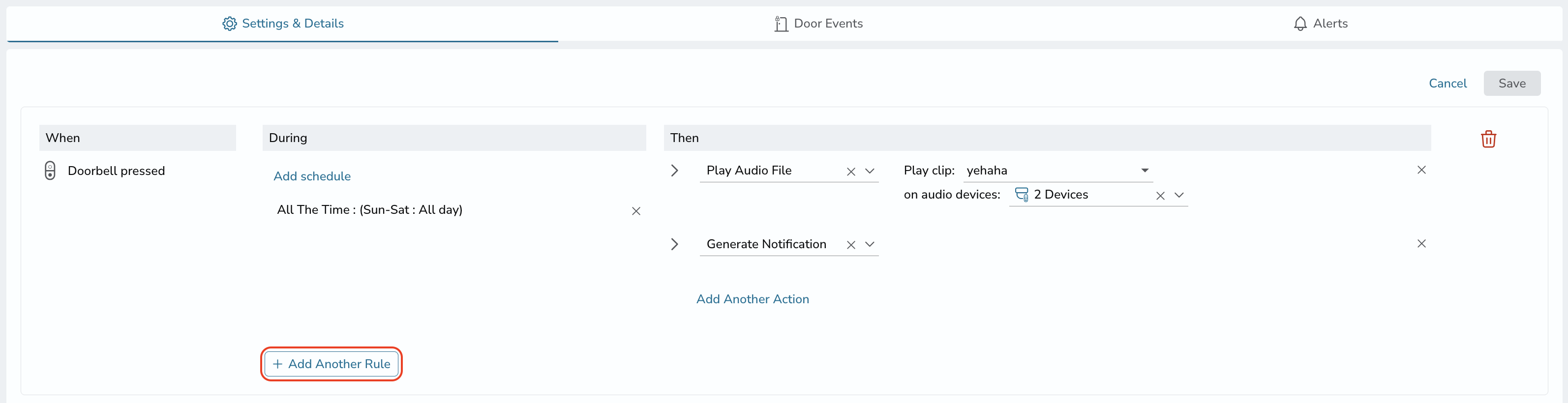This screenshot has width=1568, height=403.
Task: Open the audio devices dropdown arrow
Action: (x=1179, y=195)
